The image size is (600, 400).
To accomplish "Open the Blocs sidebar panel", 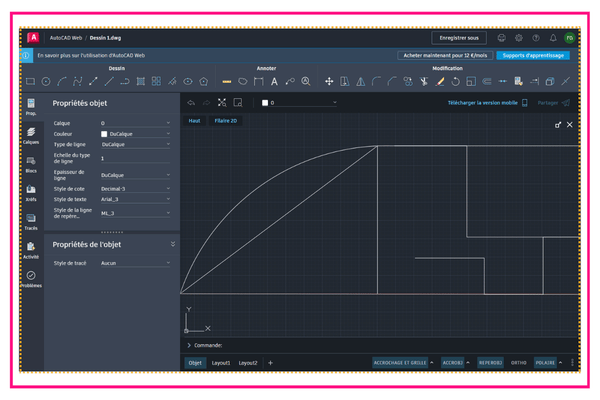I will pyautogui.click(x=31, y=165).
